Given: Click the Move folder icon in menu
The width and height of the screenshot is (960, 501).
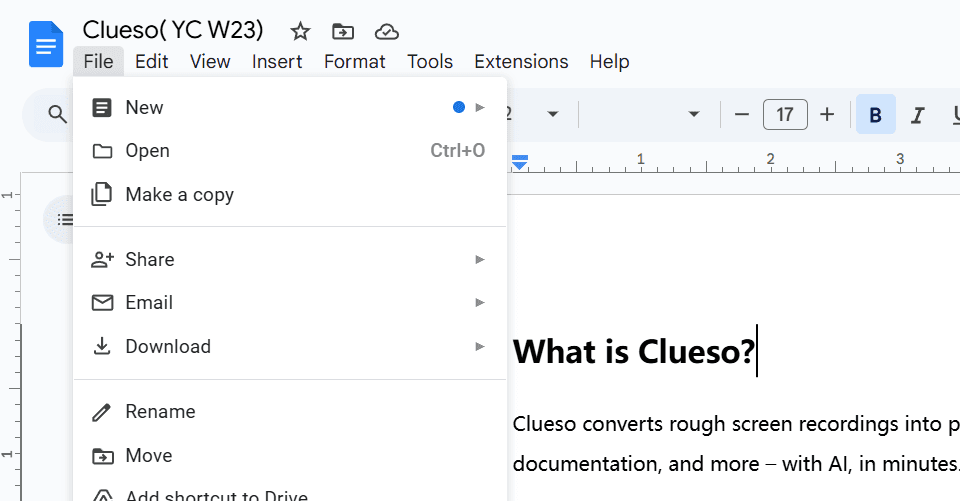Looking at the screenshot, I should coord(102,456).
